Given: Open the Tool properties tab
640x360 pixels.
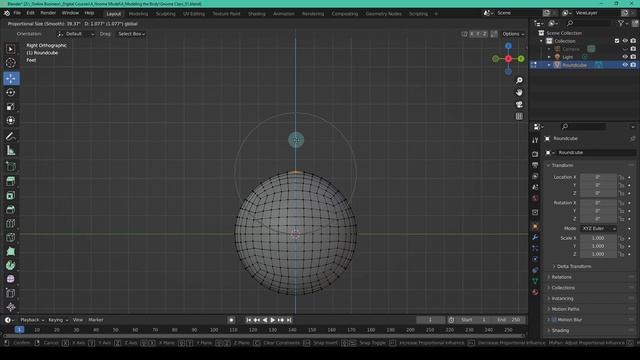Looking at the screenshot, I should tap(535, 140).
